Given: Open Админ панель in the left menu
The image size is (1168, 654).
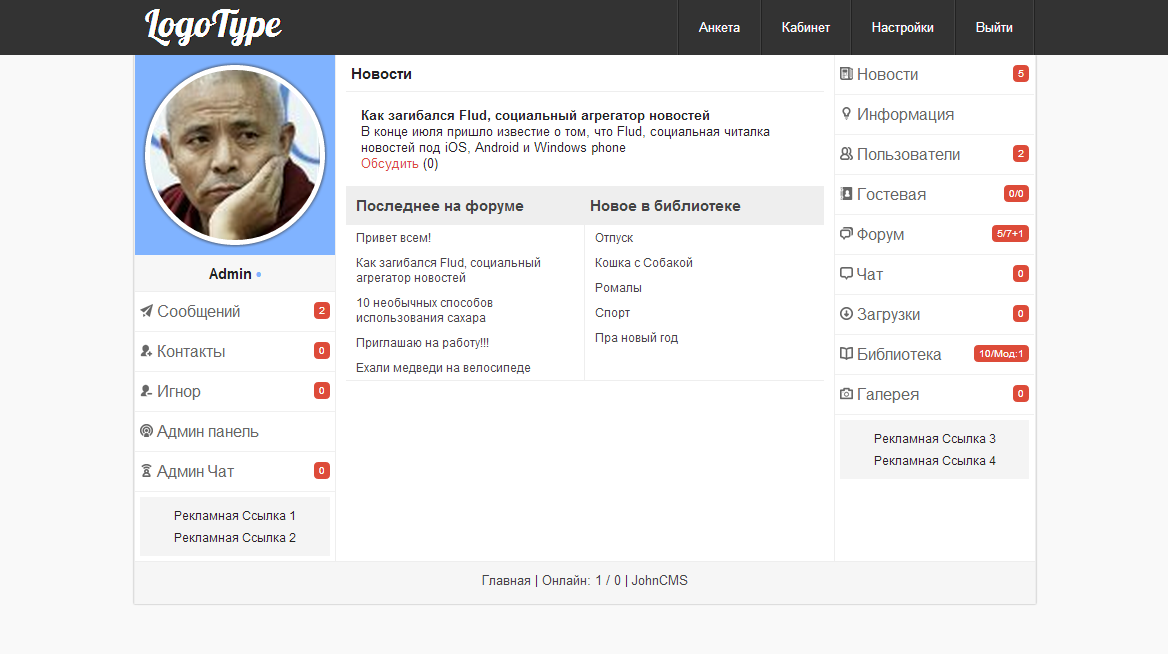Looking at the screenshot, I should [x=235, y=431].
